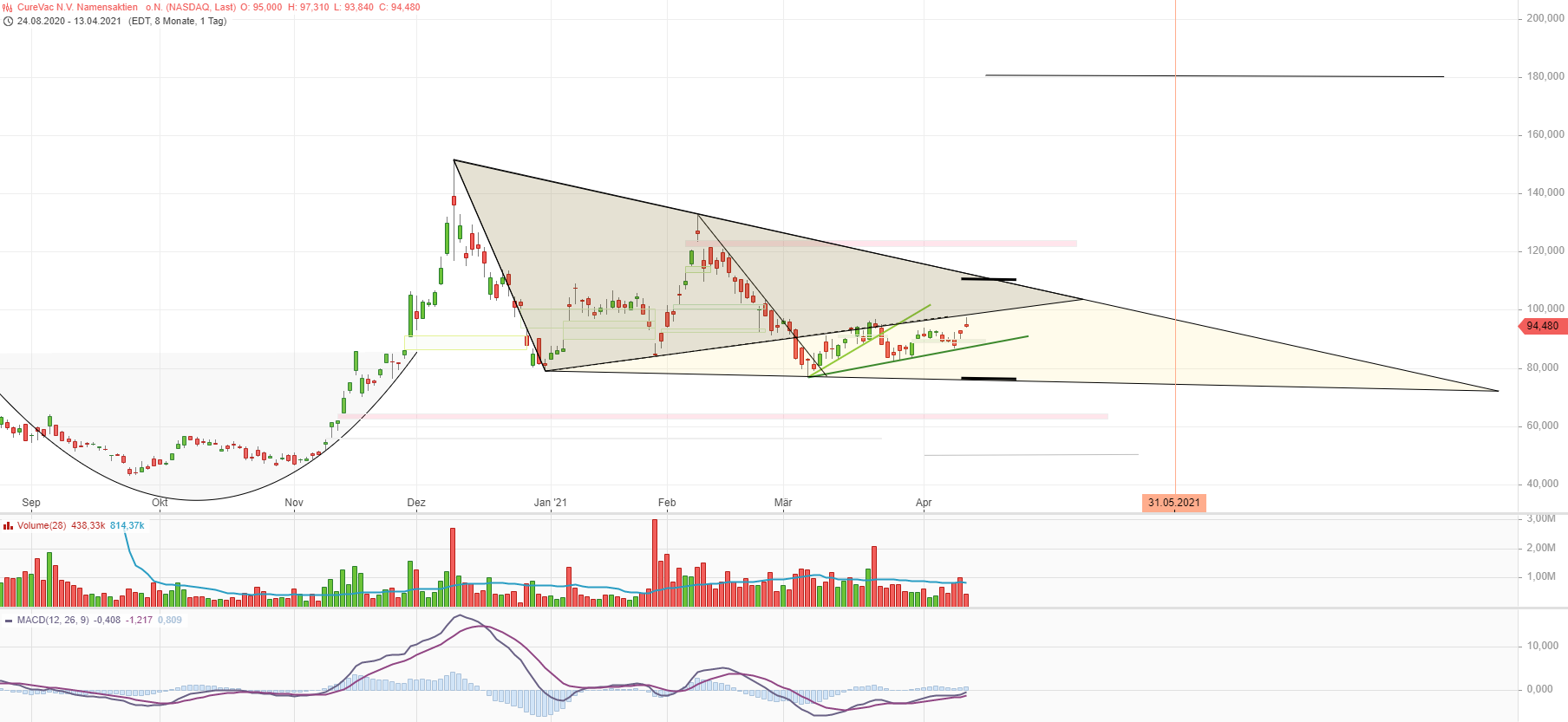Click the Dez label on the time axis
Screen dimensions: 1568x722
pyautogui.click(x=416, y=503)
